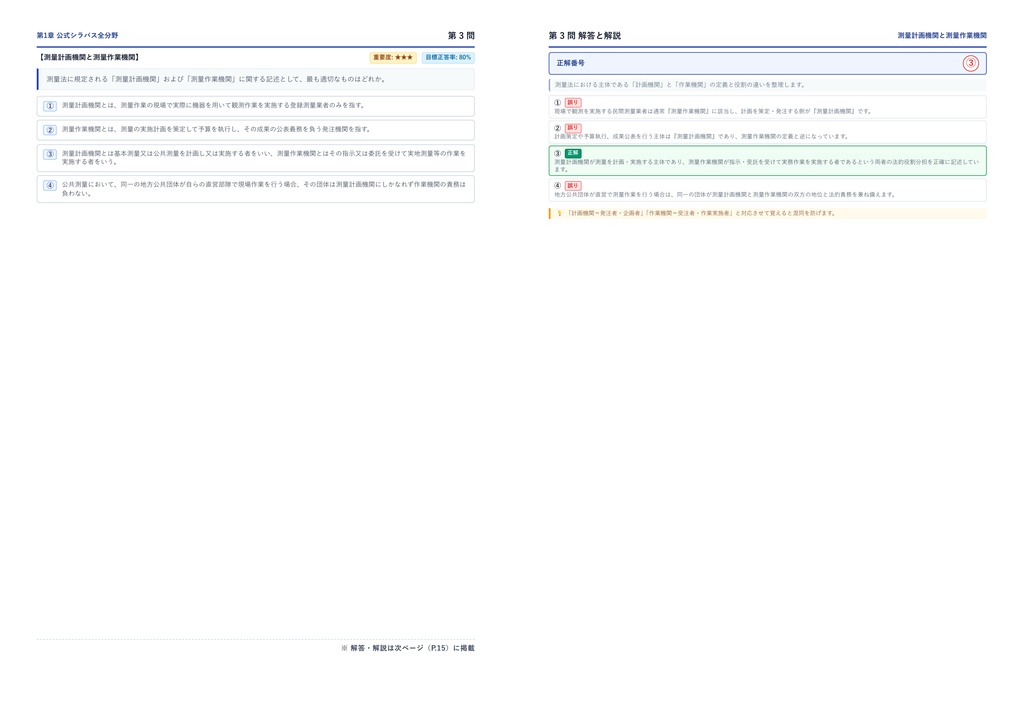Click the ④ number in the explanation list

tap(558, 186)
